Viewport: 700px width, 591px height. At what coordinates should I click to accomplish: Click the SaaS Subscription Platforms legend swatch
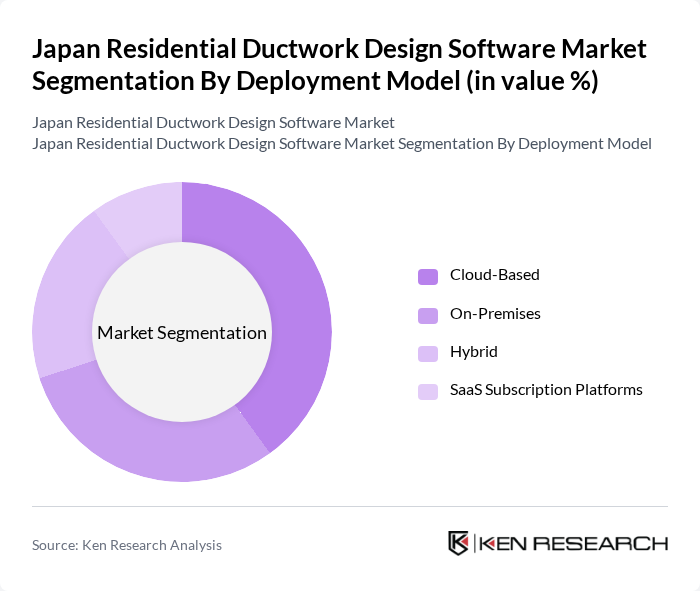[428, 391]
